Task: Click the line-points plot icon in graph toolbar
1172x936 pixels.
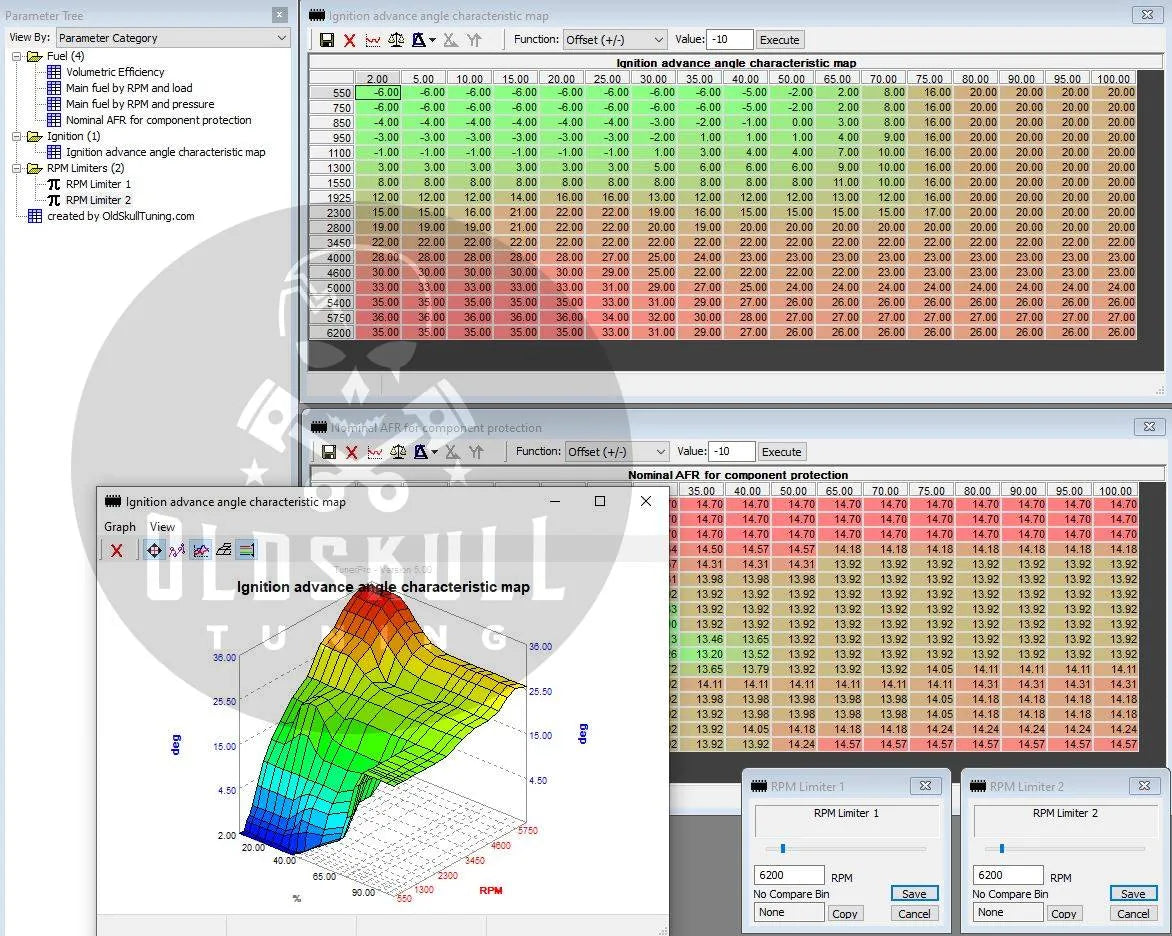Action: (x=177, y=550)
